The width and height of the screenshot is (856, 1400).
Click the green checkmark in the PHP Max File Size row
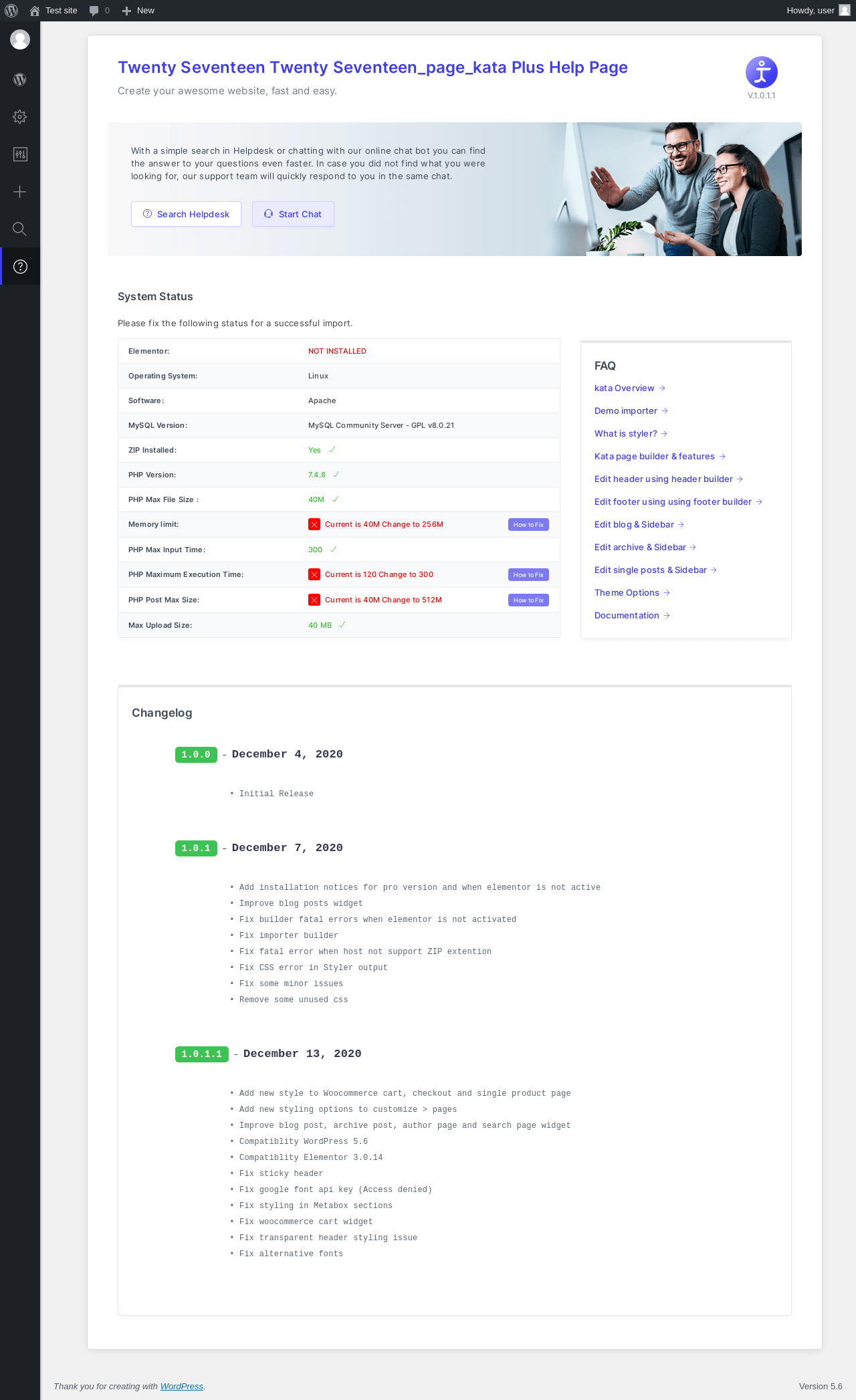tap(336, 499)
